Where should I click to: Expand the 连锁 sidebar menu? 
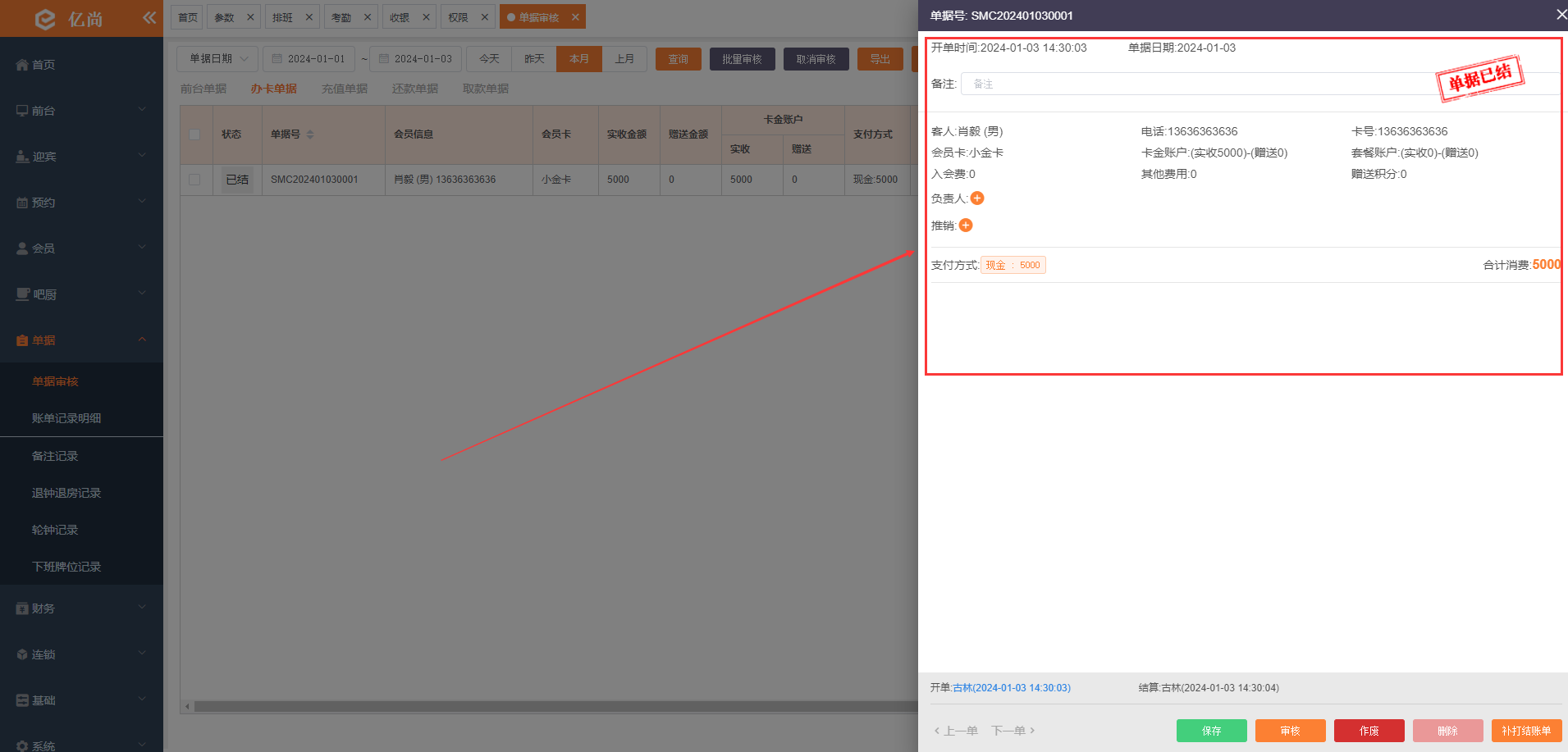(x=82, y=654)
